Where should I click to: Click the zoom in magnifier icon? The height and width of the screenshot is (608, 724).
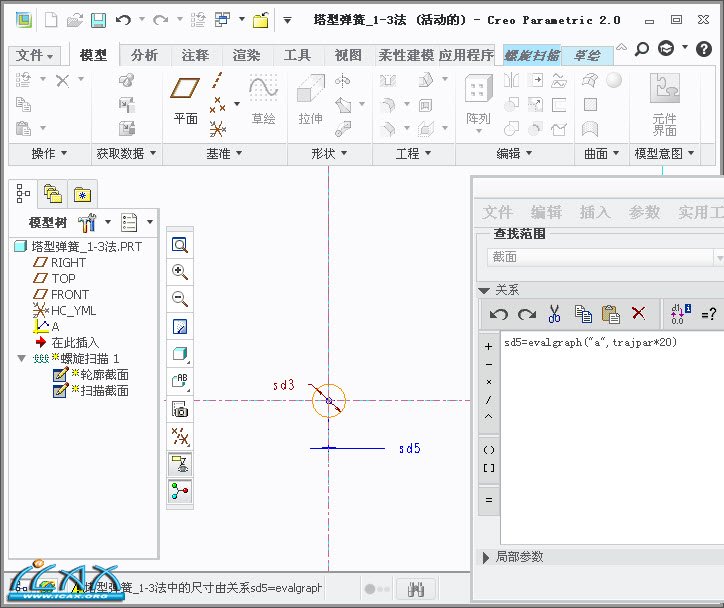pos(180,272)
